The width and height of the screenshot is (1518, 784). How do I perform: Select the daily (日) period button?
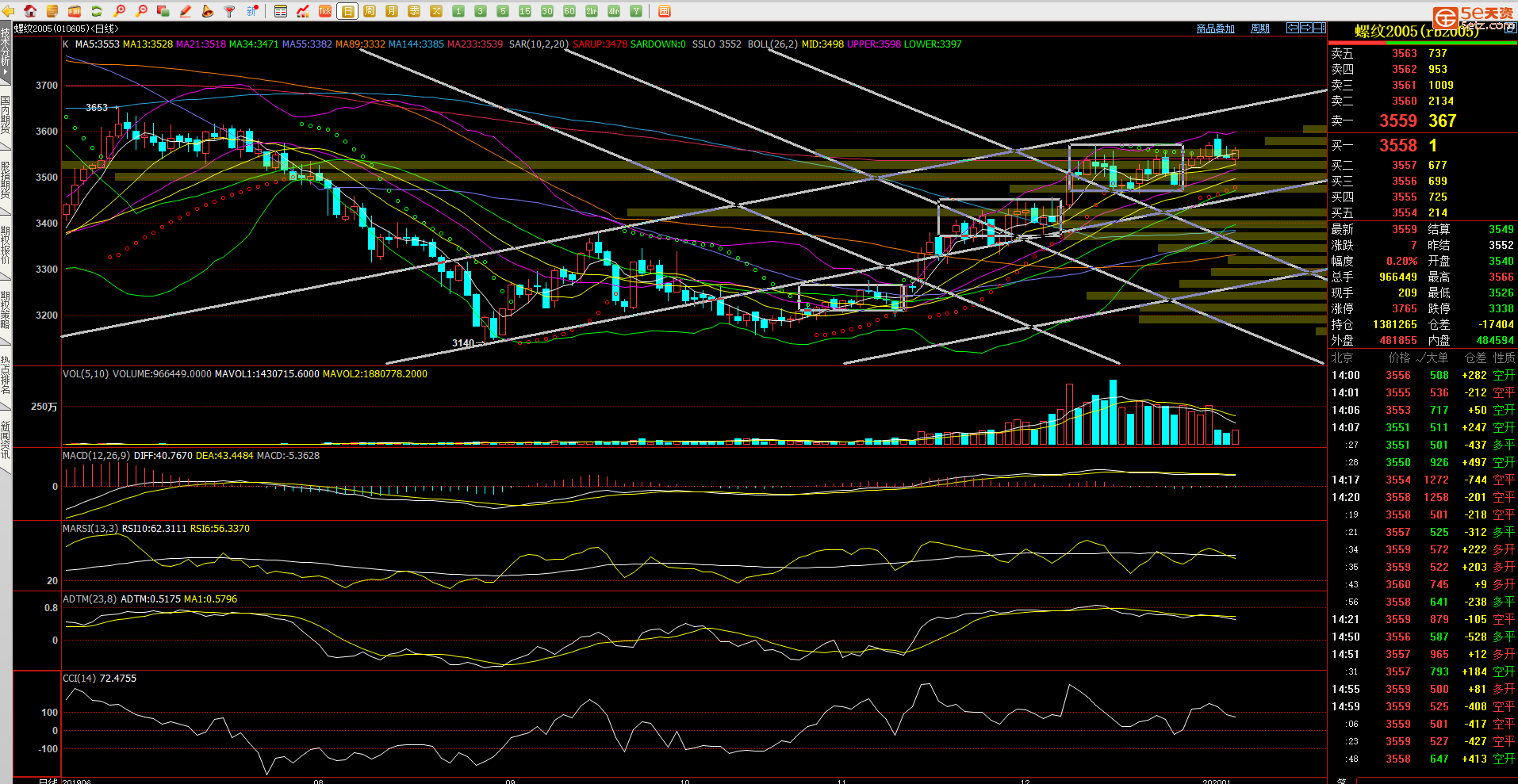347,11
